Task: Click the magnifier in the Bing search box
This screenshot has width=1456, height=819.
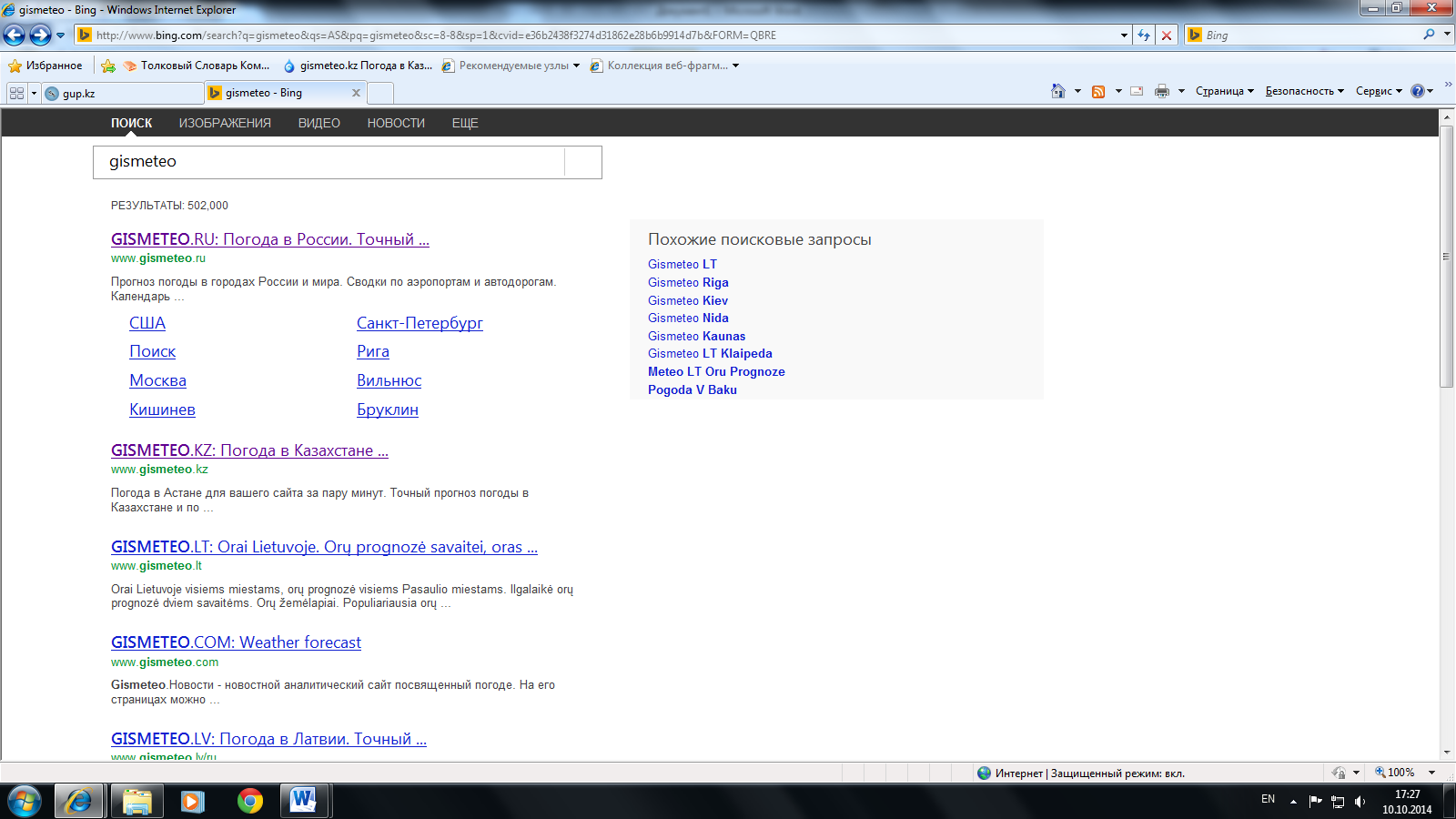Action: coord(1429,35)
